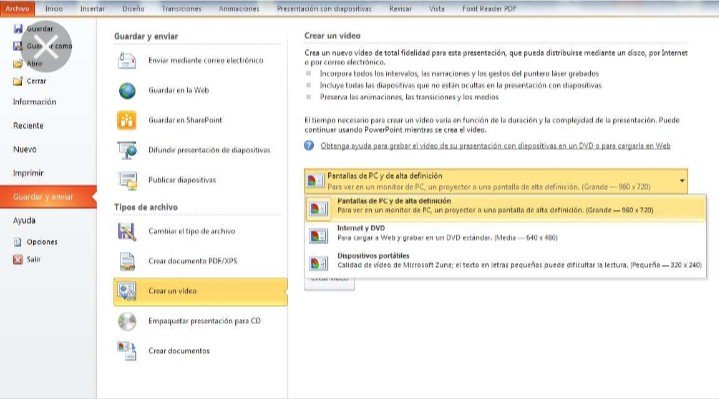Choose Pantallas de PC y de alta definición option
This screenshot has width=719, height=399.
[505, 208]
